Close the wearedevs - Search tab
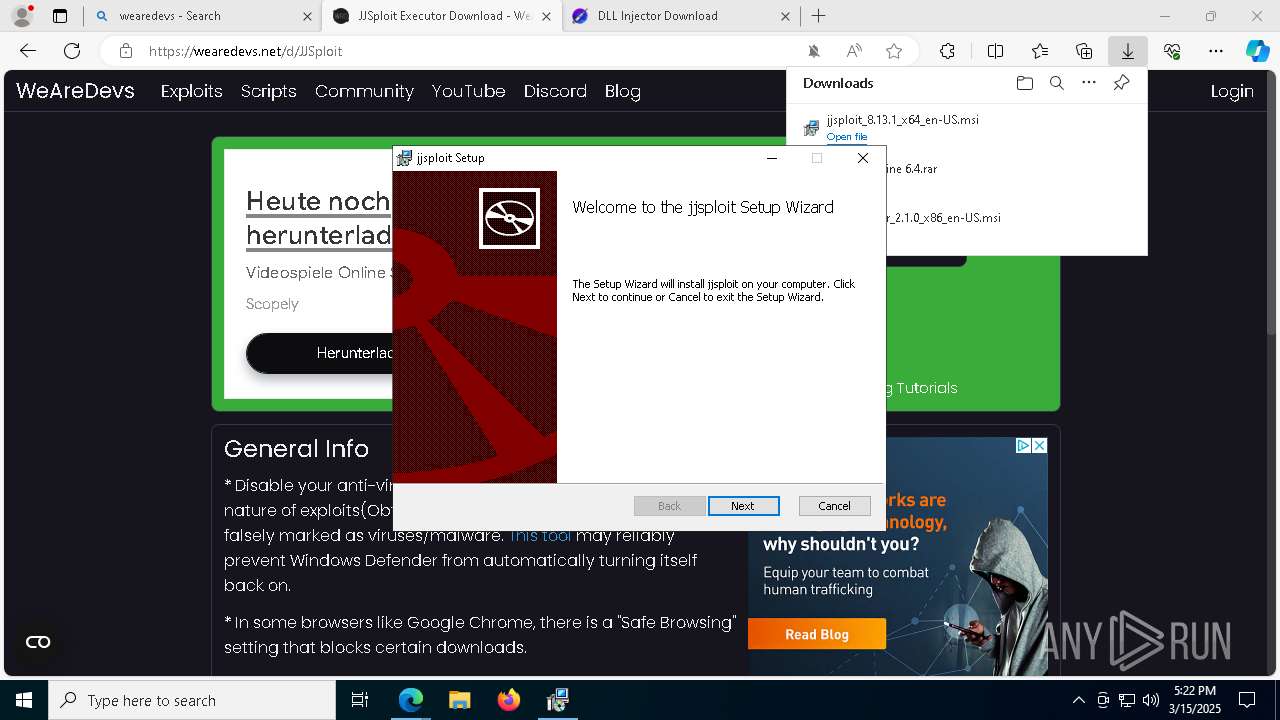1280x720 pixels. (x=307, y=16)
